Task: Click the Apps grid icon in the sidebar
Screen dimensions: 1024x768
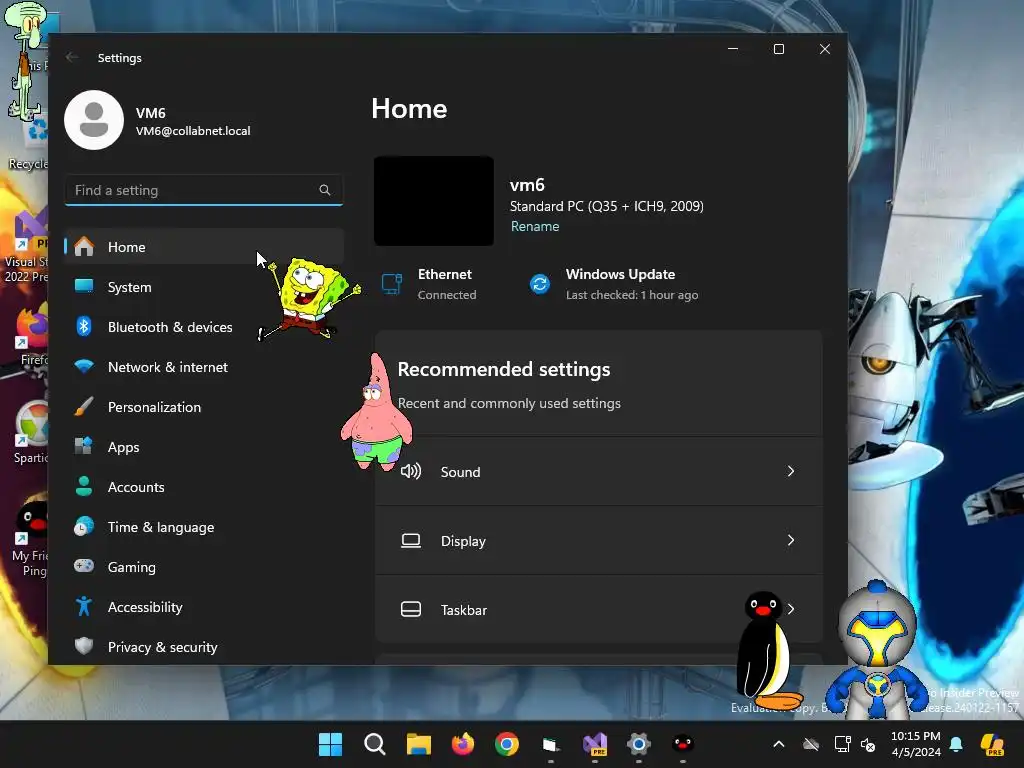Action: tap(84, 446)
